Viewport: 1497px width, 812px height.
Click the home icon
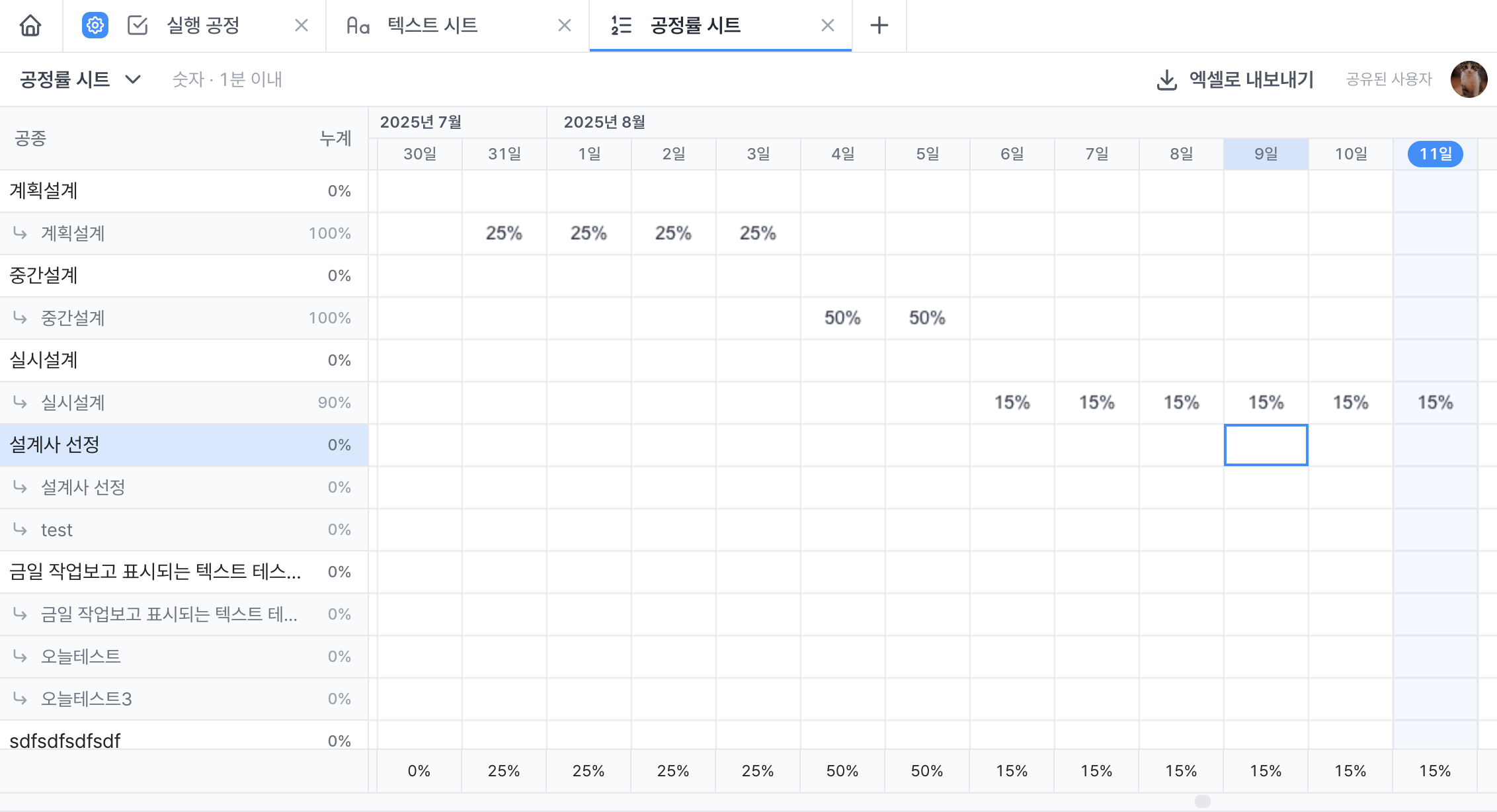[x=30, y=25]
